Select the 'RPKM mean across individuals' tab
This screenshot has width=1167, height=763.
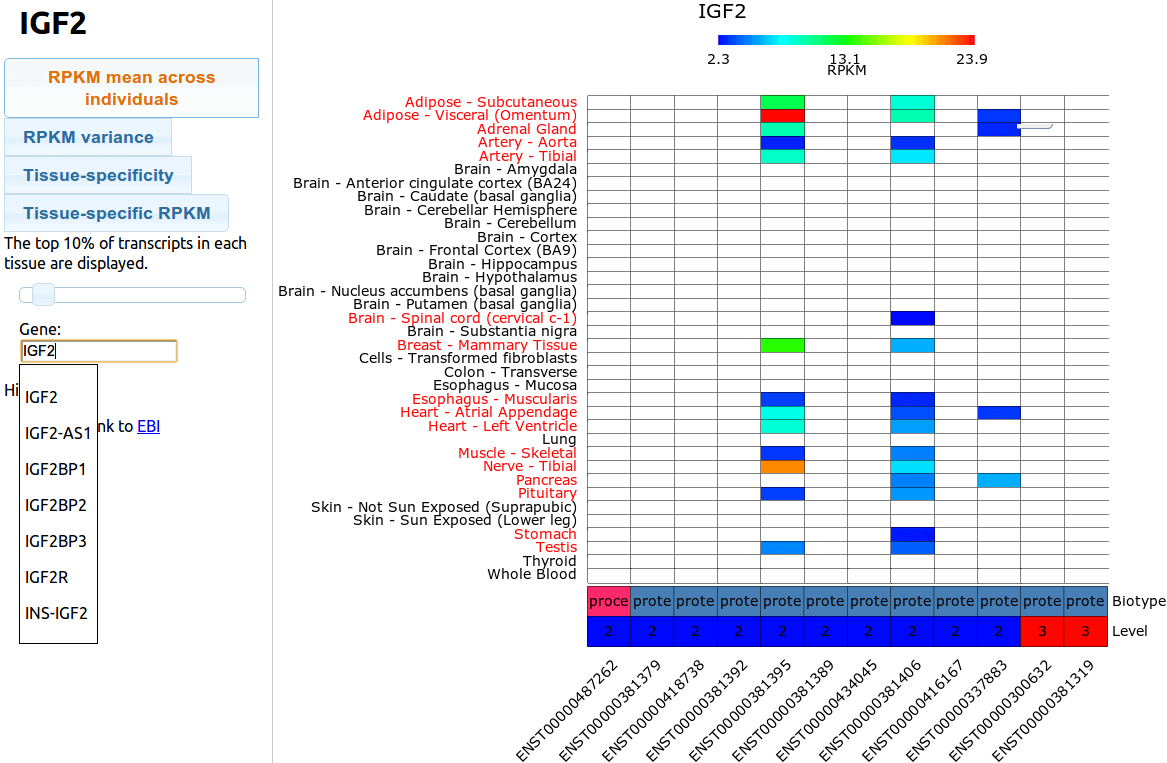(x=131, y=88)
